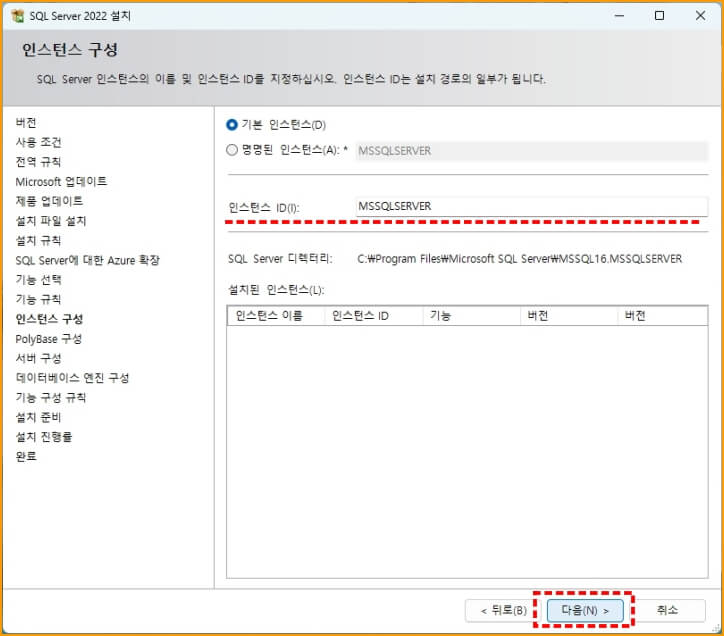Click the 제품 업데이트 step
The image size is (724, 636).
49,201
